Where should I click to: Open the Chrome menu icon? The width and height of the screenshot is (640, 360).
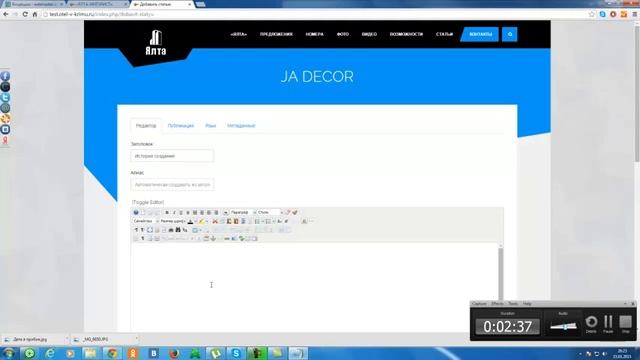coord(635,14)
